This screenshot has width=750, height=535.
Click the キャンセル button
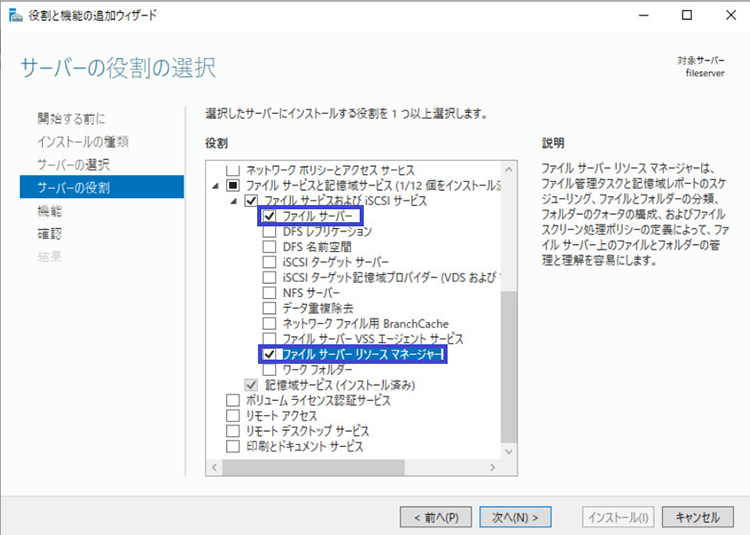(697, 517)
